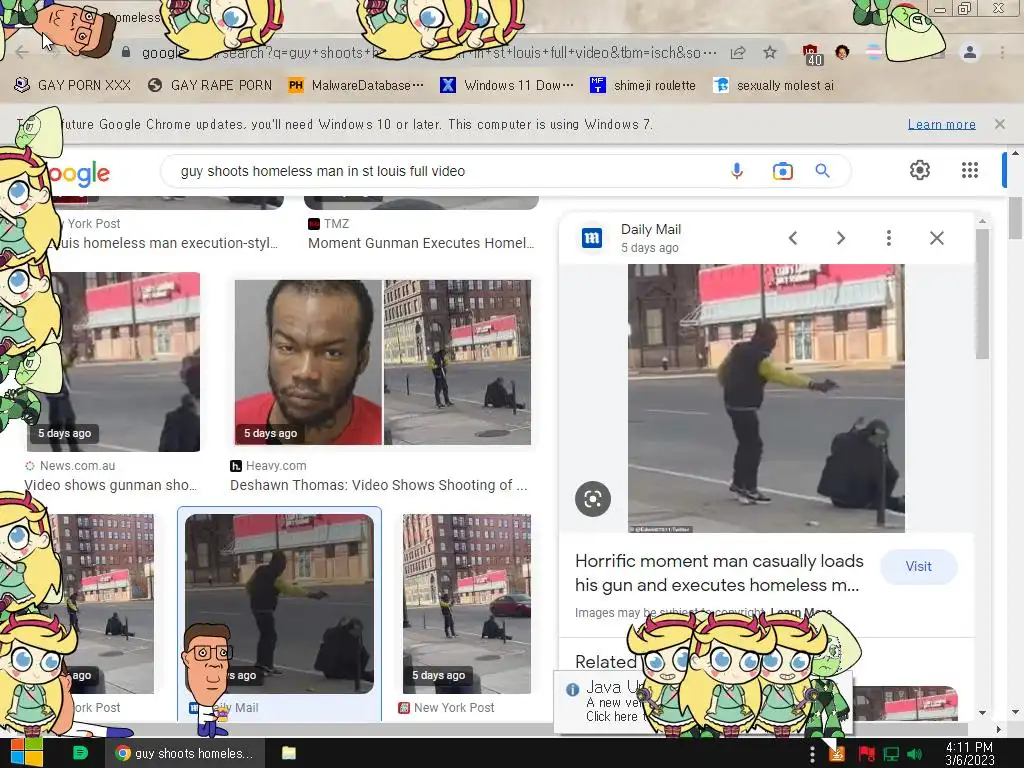Click the Lens search icon on preview image
The image size is (1024, 768).
593,499
